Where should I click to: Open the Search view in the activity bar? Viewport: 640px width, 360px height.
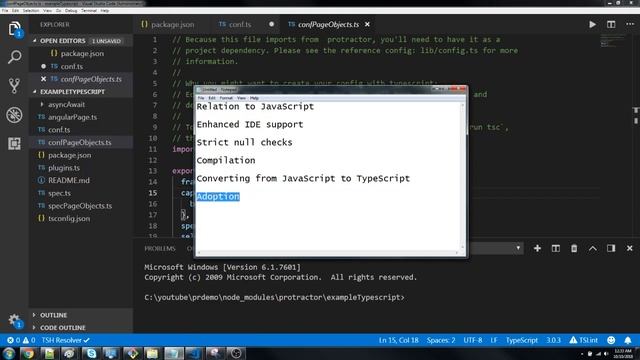(14, 57)
